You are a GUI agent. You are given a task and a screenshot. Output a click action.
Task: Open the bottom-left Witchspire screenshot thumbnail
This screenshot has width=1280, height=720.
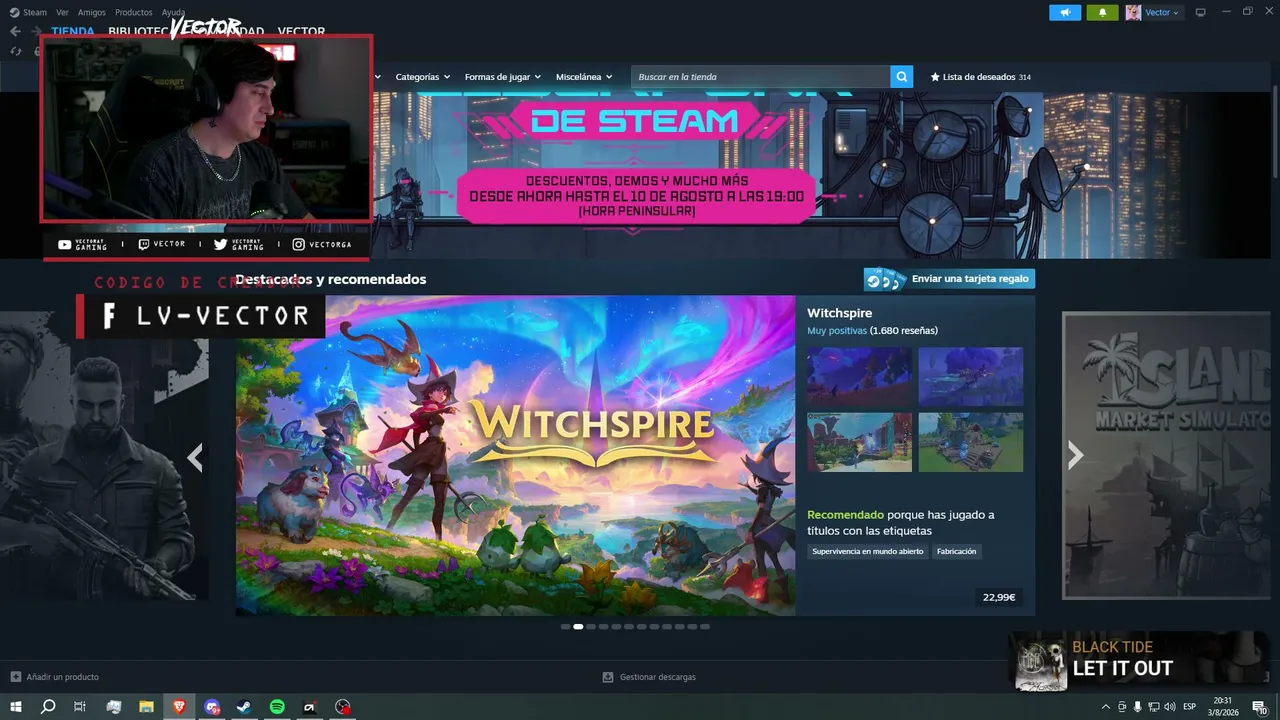tap(860, 442)
